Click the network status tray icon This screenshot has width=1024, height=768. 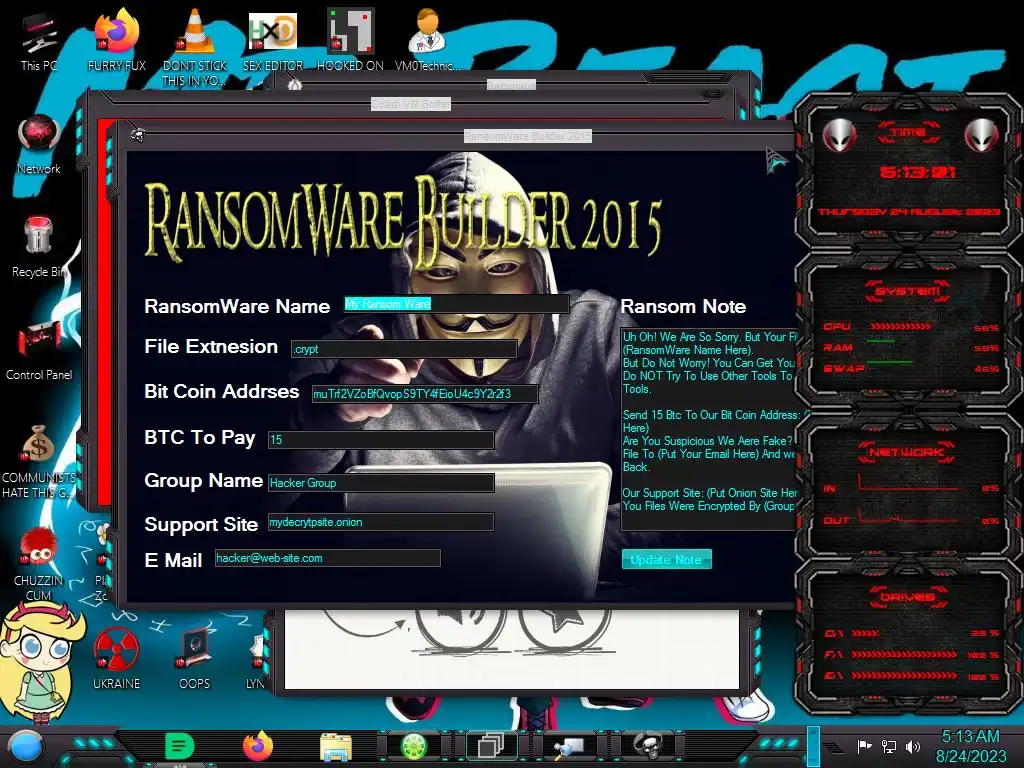889,746
